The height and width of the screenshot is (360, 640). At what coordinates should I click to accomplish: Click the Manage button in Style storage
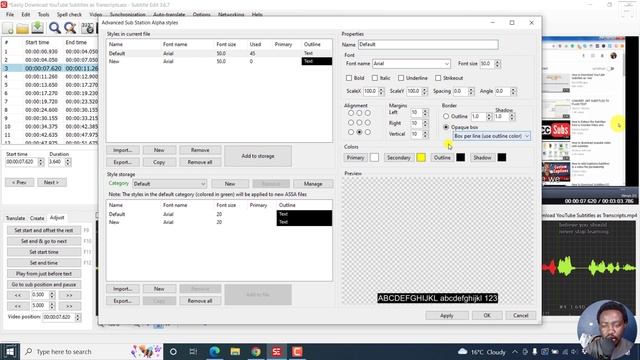tap(313, 184)
